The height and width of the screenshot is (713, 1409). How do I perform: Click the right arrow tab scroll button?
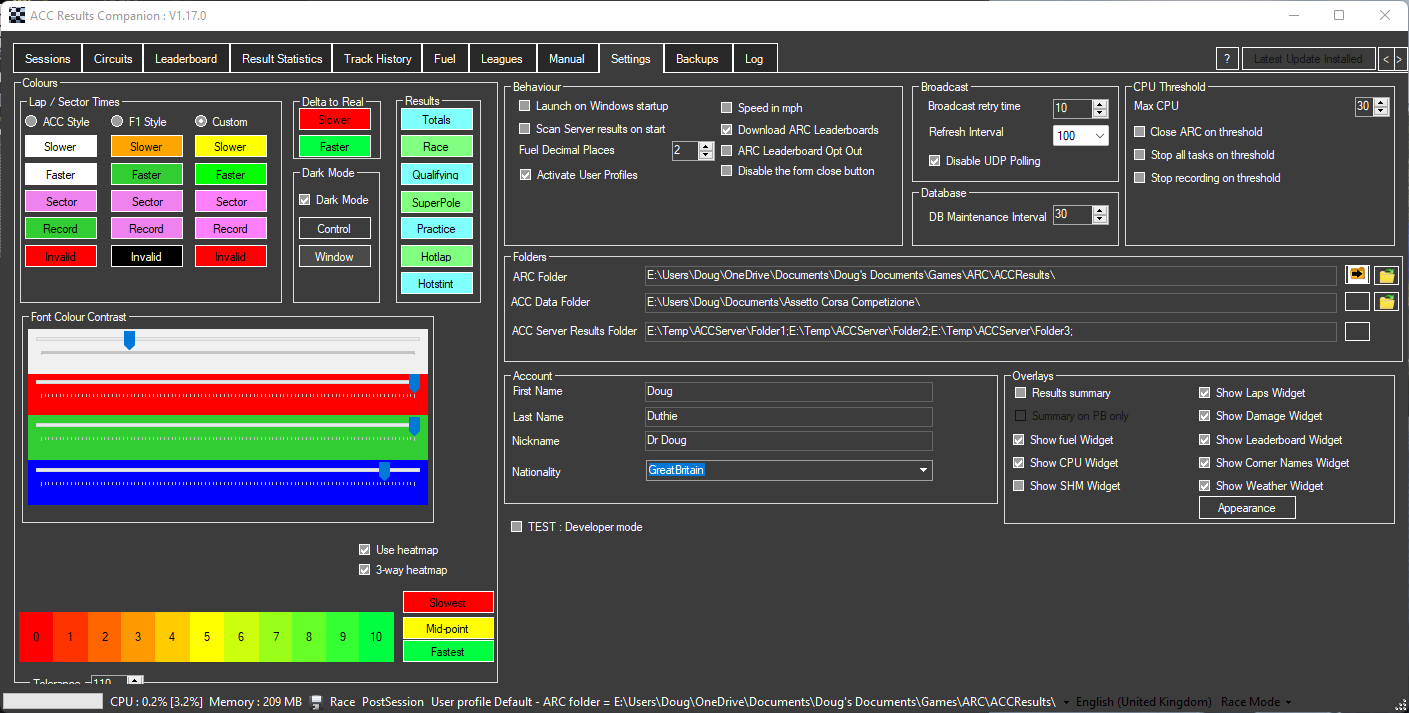tap(1400, 59)
